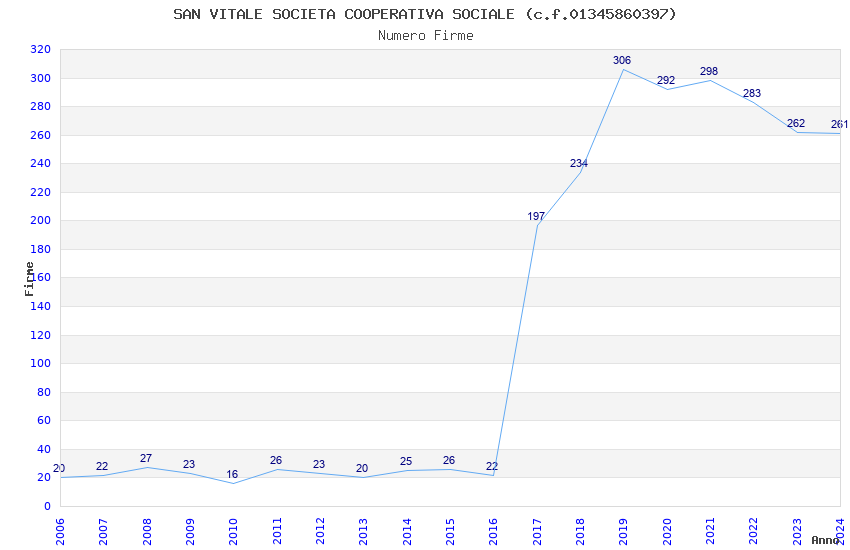Screen dimensions: 850x550
Task: Click the 2014 x-axis year label
Action: coord(407,531)
